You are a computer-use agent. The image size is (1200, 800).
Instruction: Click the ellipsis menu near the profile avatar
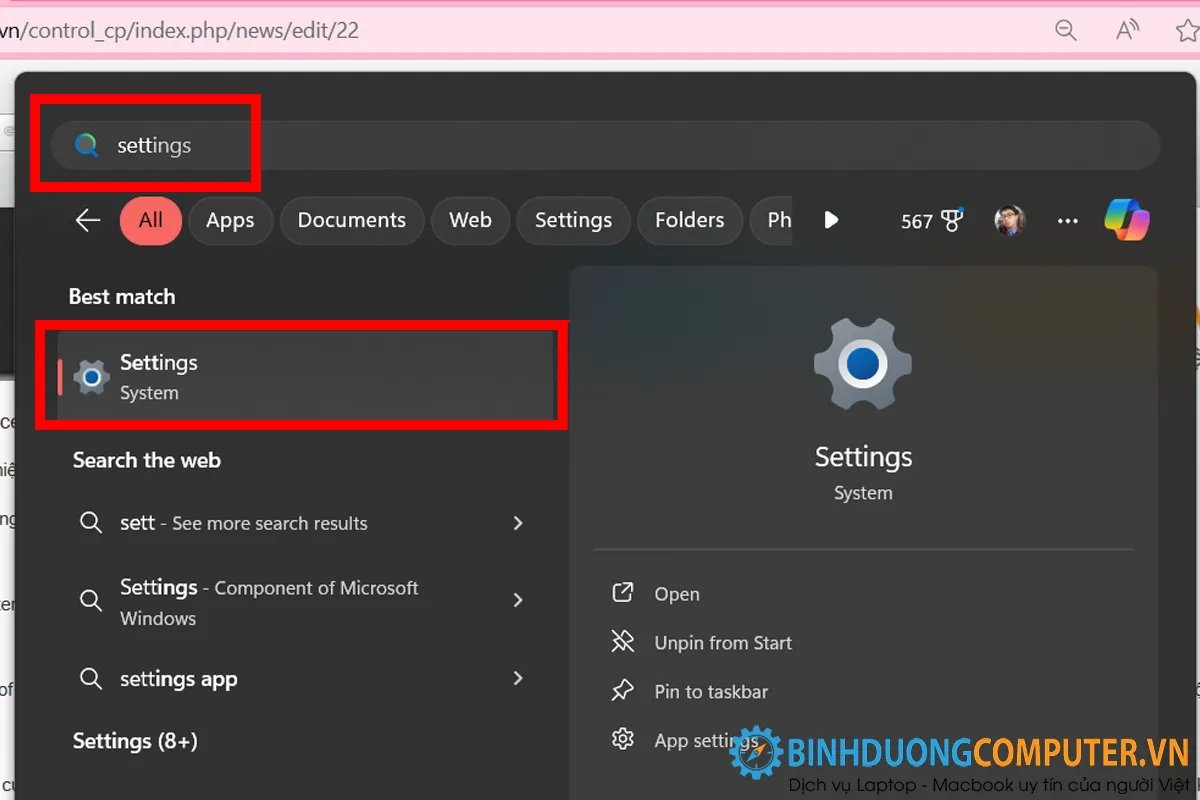coord(1067,221)
